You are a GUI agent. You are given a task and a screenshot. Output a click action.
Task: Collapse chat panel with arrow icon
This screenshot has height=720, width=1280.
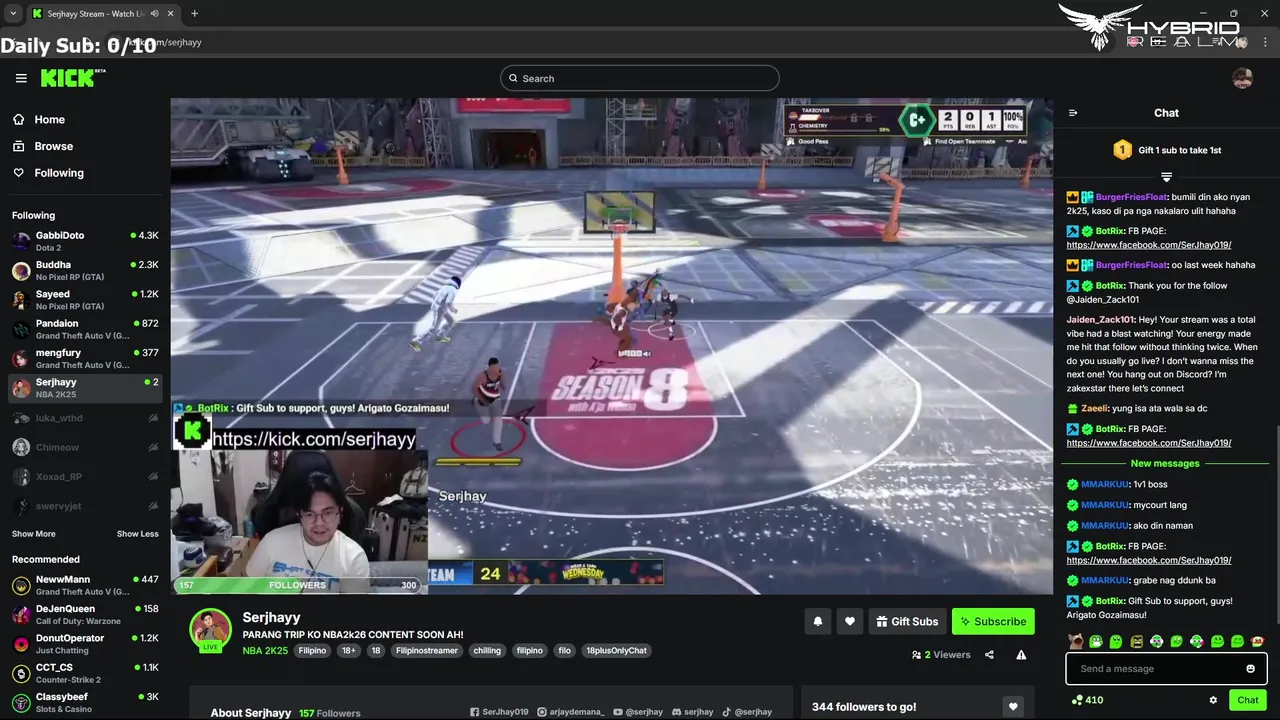[1073, 113]
